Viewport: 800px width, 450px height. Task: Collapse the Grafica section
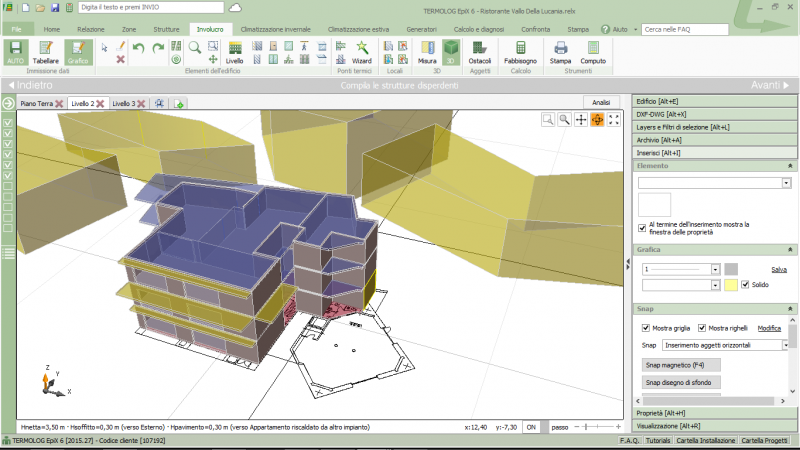(x=791, y=249)
